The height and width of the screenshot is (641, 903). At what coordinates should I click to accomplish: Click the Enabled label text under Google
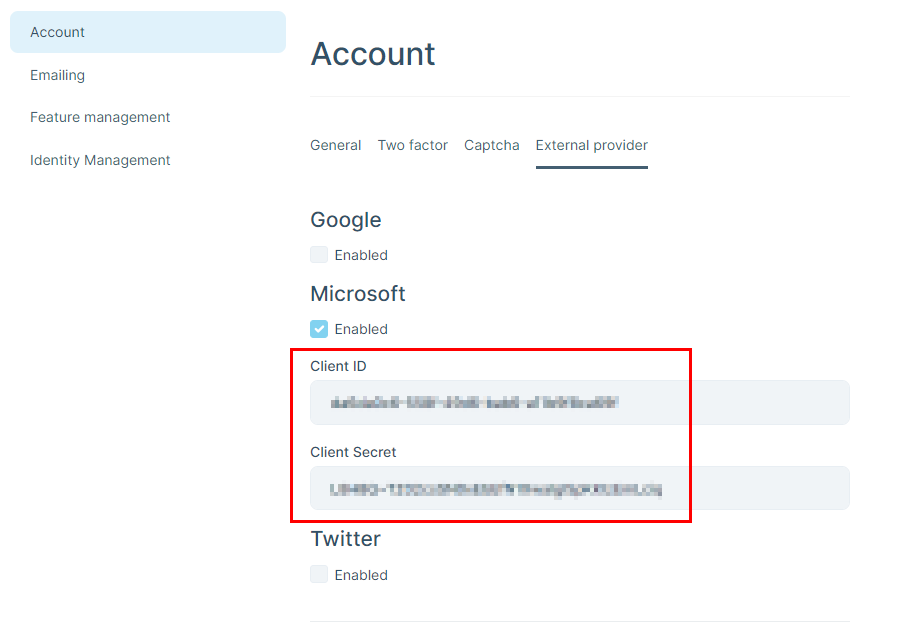[361, 255]
